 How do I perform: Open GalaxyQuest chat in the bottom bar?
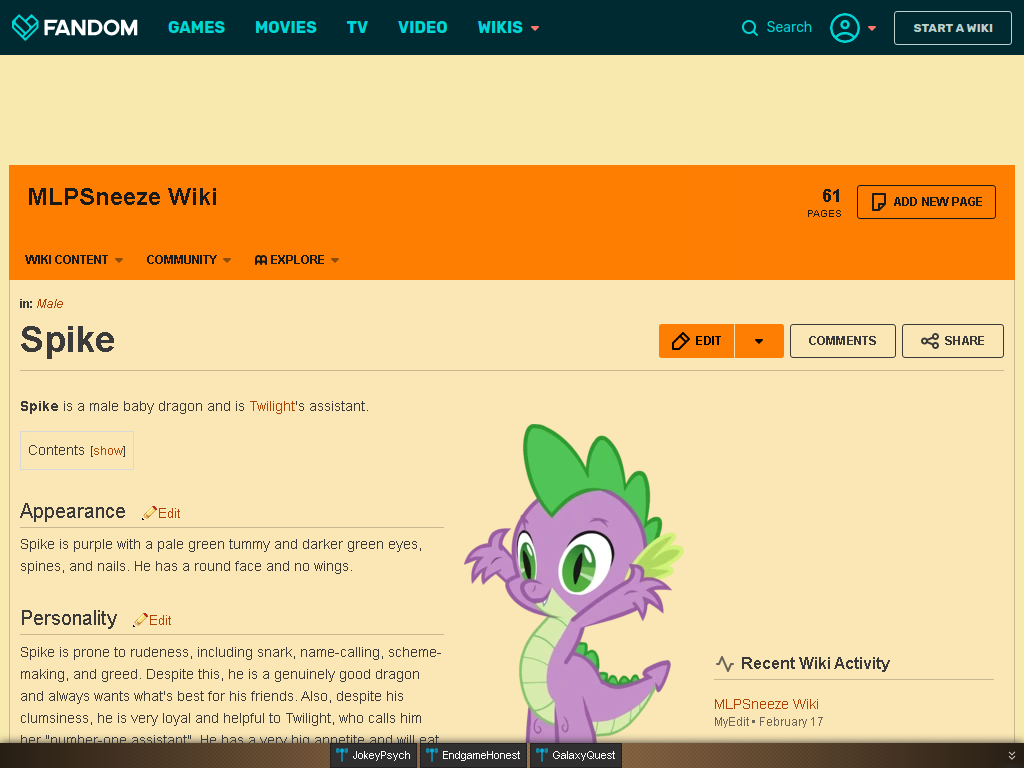click(x=575, y=756)
